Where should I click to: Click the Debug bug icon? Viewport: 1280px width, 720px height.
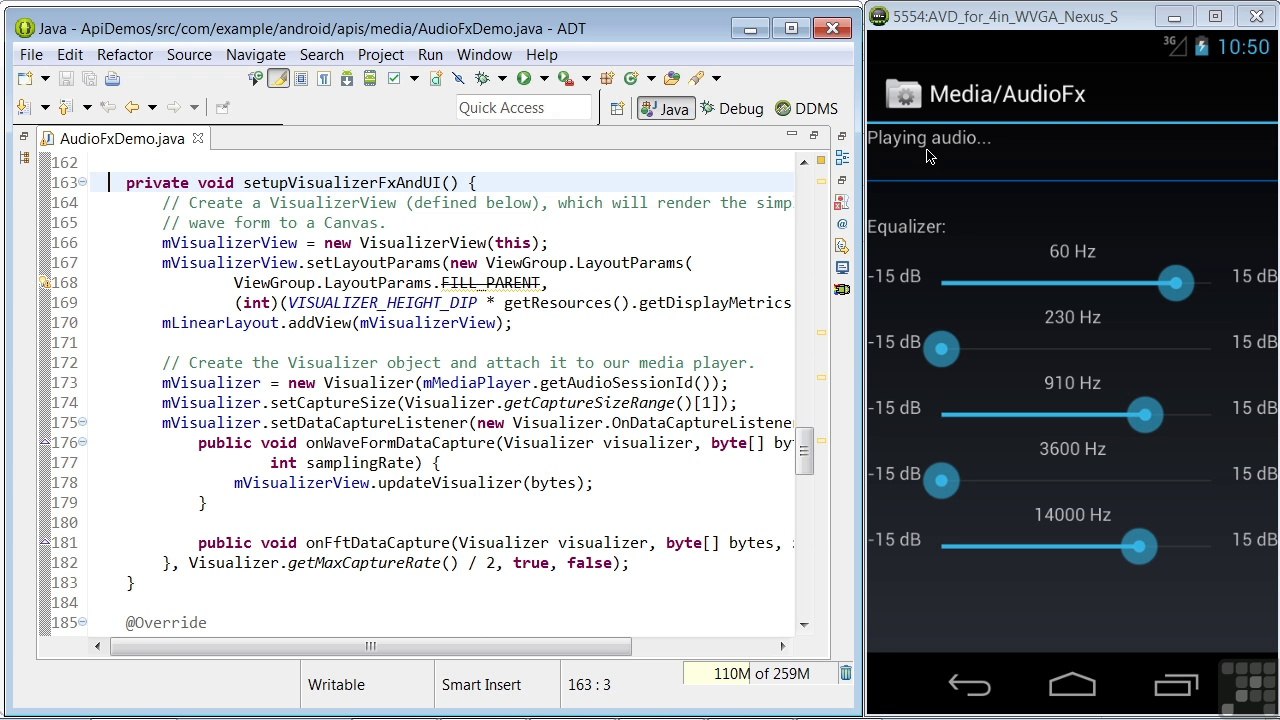[482, 78]
